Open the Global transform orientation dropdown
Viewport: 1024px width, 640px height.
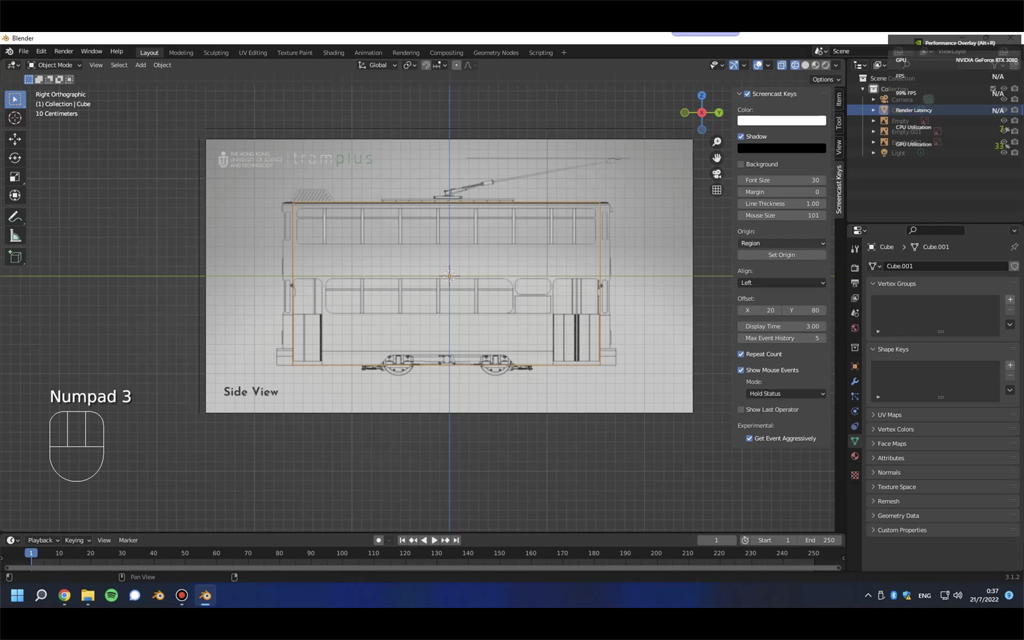(378, 65)
